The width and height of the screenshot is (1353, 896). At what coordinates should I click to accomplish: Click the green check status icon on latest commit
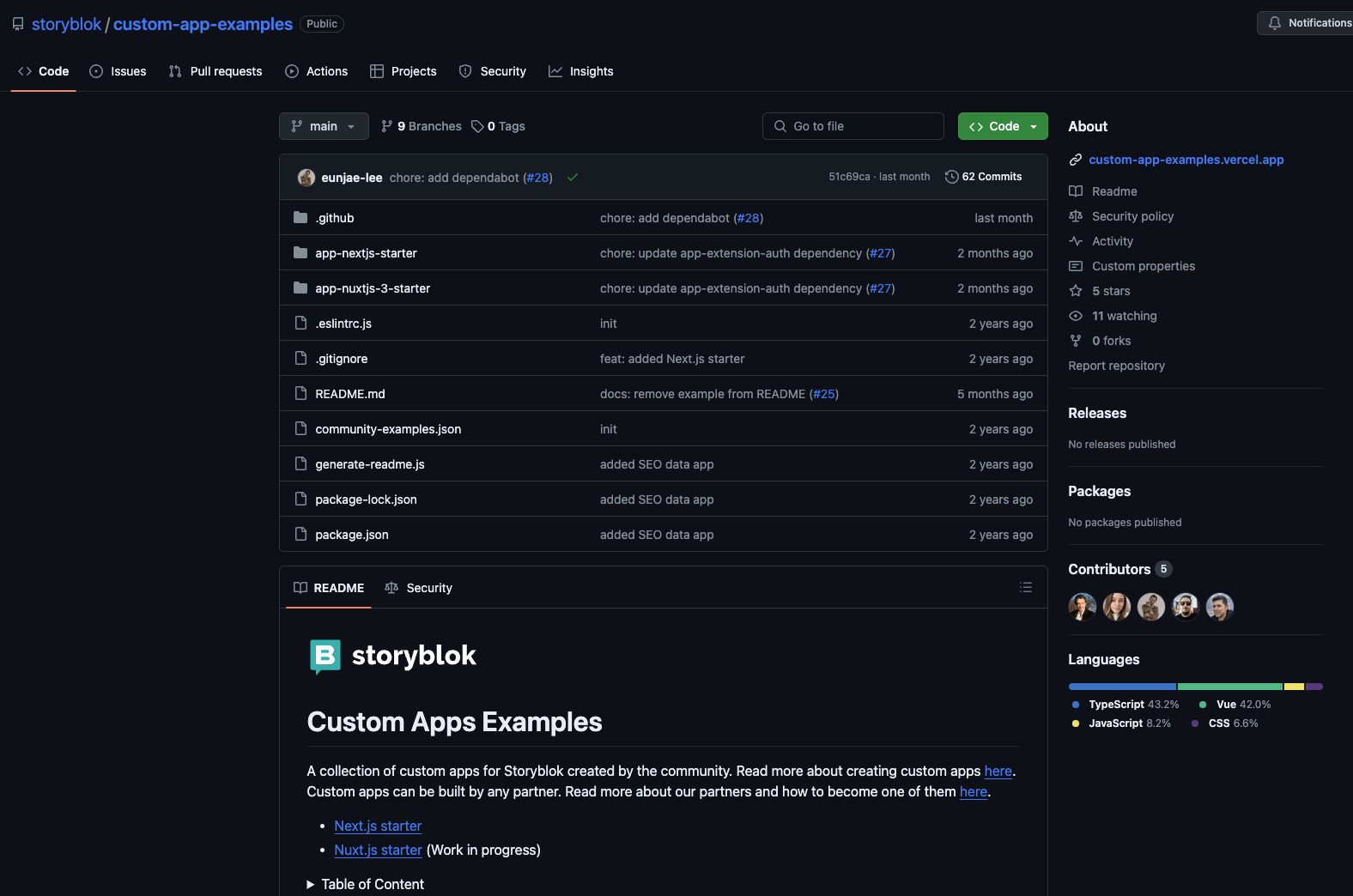point(573,178)
